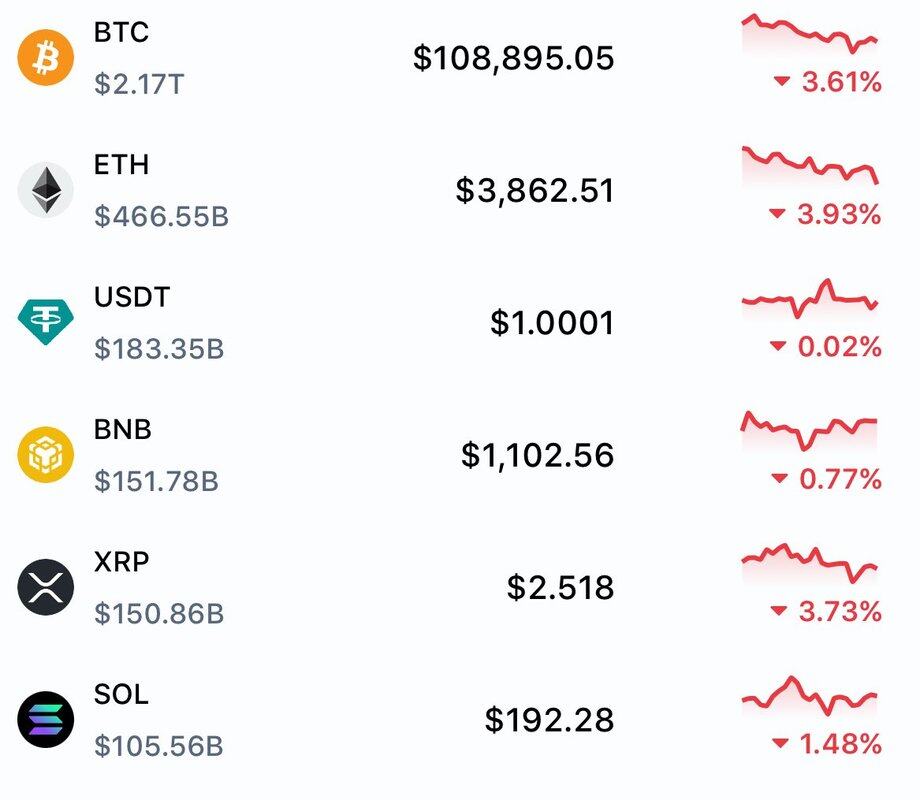Click the BTC ticker label
Viewport: 920px width, 800px height.
(121, 32)
